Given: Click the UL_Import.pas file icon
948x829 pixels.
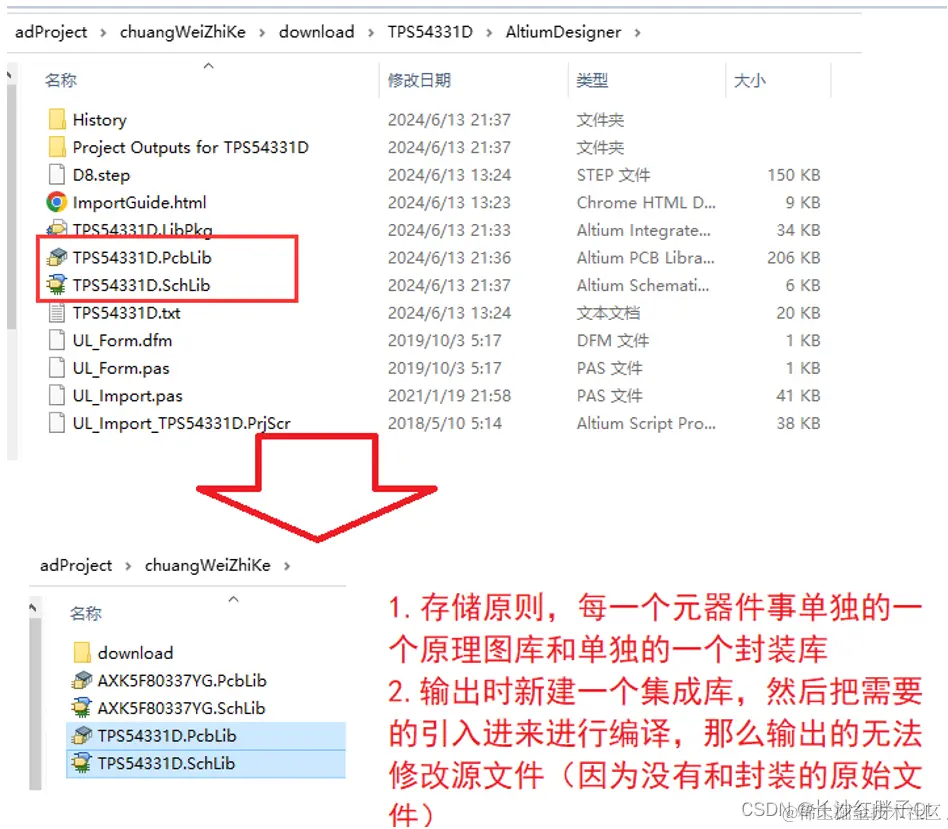Looking at the screenshot, I should 57,395.
